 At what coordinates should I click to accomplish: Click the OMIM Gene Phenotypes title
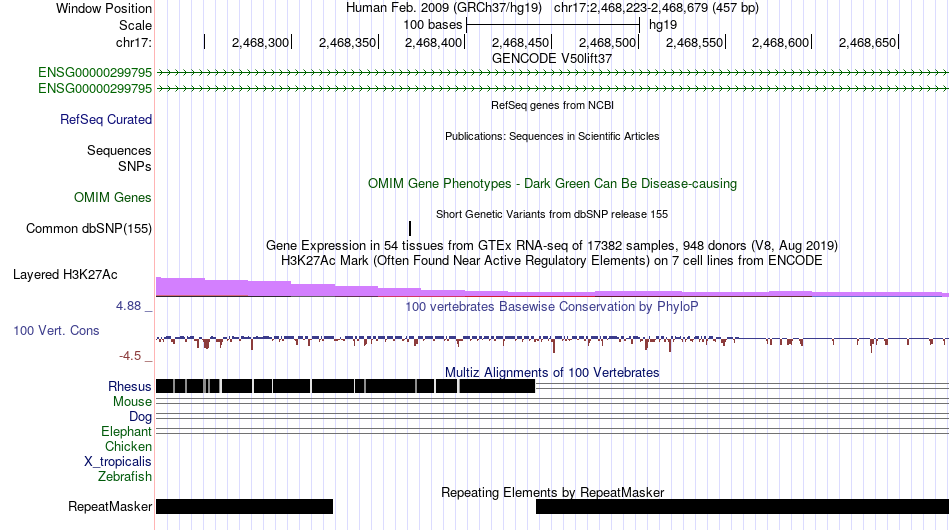coord(552,184)
